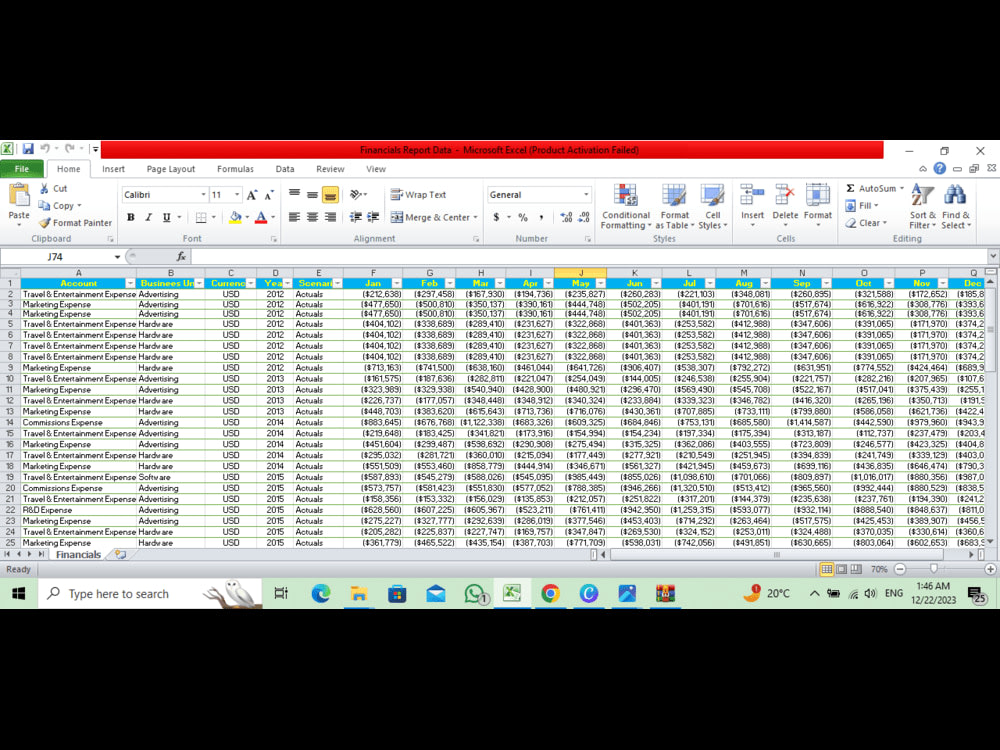Open the font size 11 dropdown
Screen dimensions: 1000x750
[x=237, y=195]
